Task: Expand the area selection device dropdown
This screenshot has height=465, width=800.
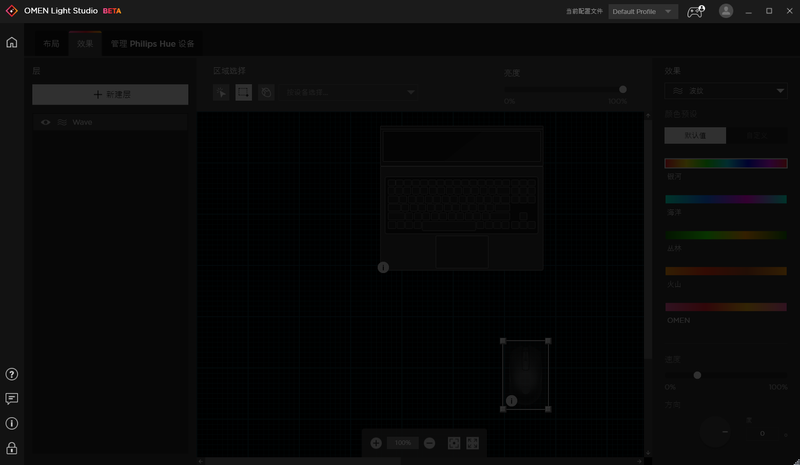Action: point(350,92)
